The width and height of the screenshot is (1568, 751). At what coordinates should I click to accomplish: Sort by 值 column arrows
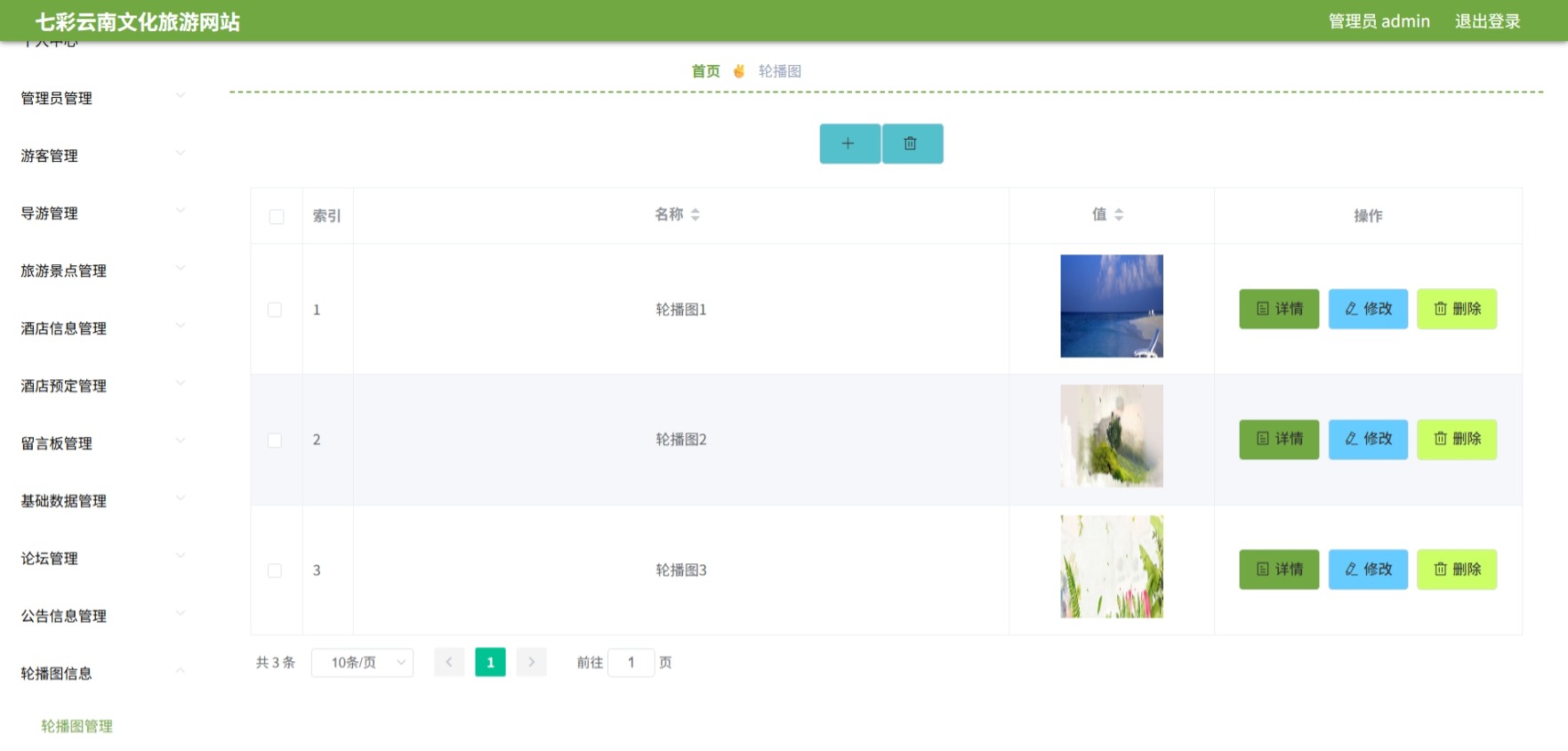coord(1119,214)
